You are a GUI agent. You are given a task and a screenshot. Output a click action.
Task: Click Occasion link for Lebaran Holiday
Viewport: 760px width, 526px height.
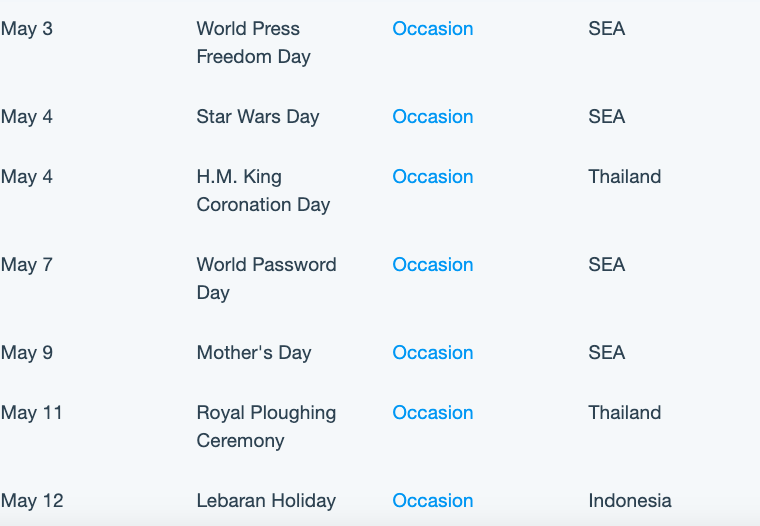(432, 500)
